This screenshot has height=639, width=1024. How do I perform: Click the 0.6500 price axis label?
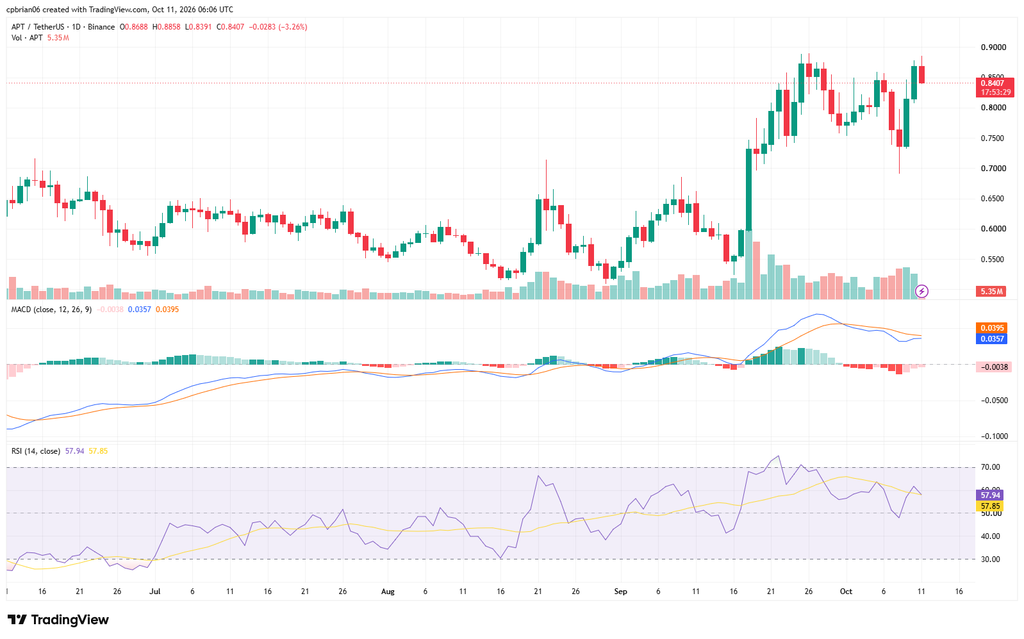tap(993, 199)
